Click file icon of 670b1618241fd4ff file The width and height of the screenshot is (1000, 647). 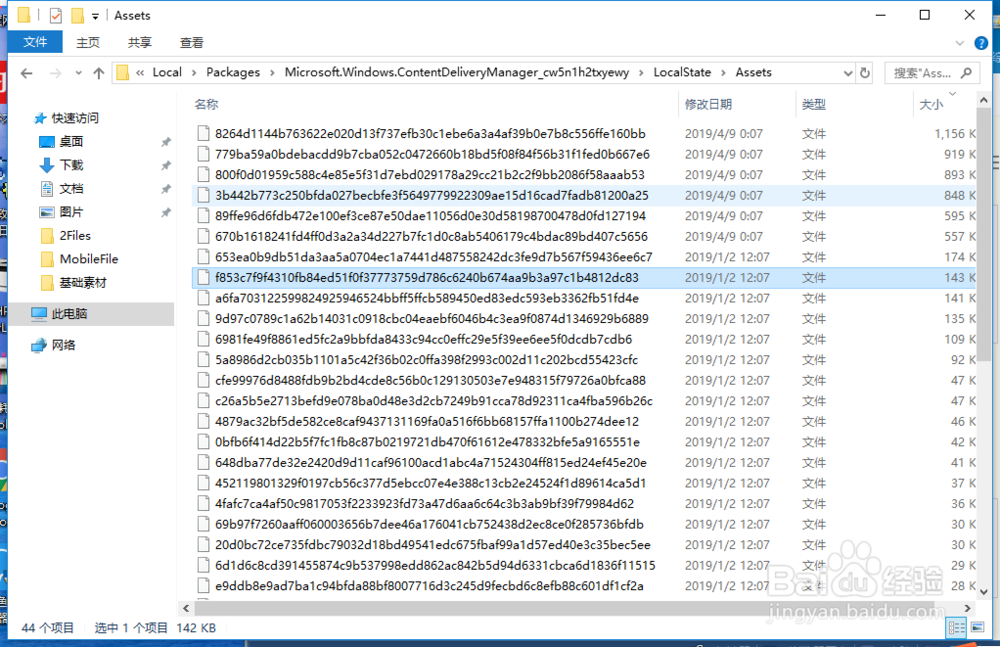point(203,236)
